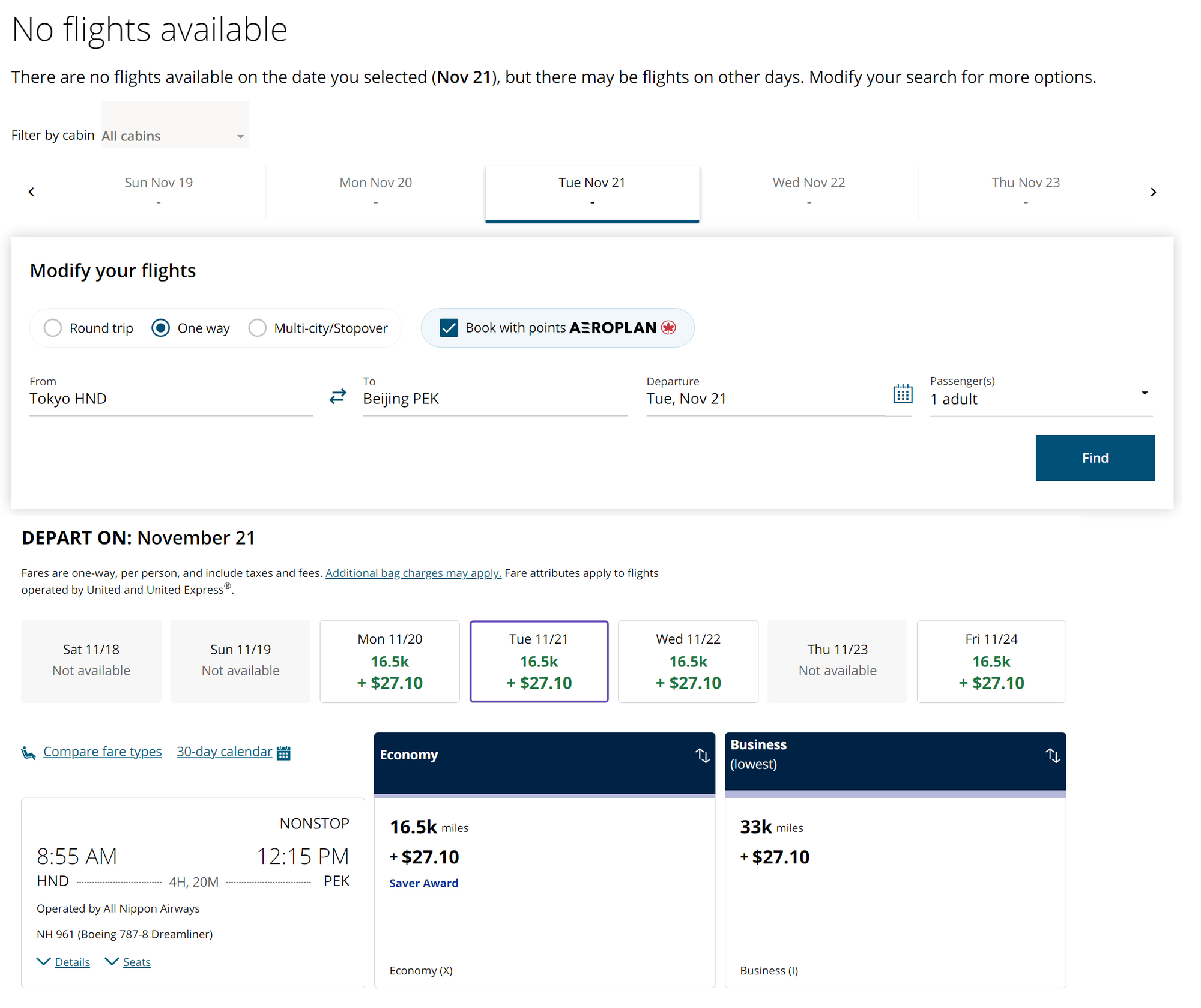The width and height of the screenshot is (1201, 1008).
Task: Click the Aeroplan maple leaf logo
Action: [668, 328]
